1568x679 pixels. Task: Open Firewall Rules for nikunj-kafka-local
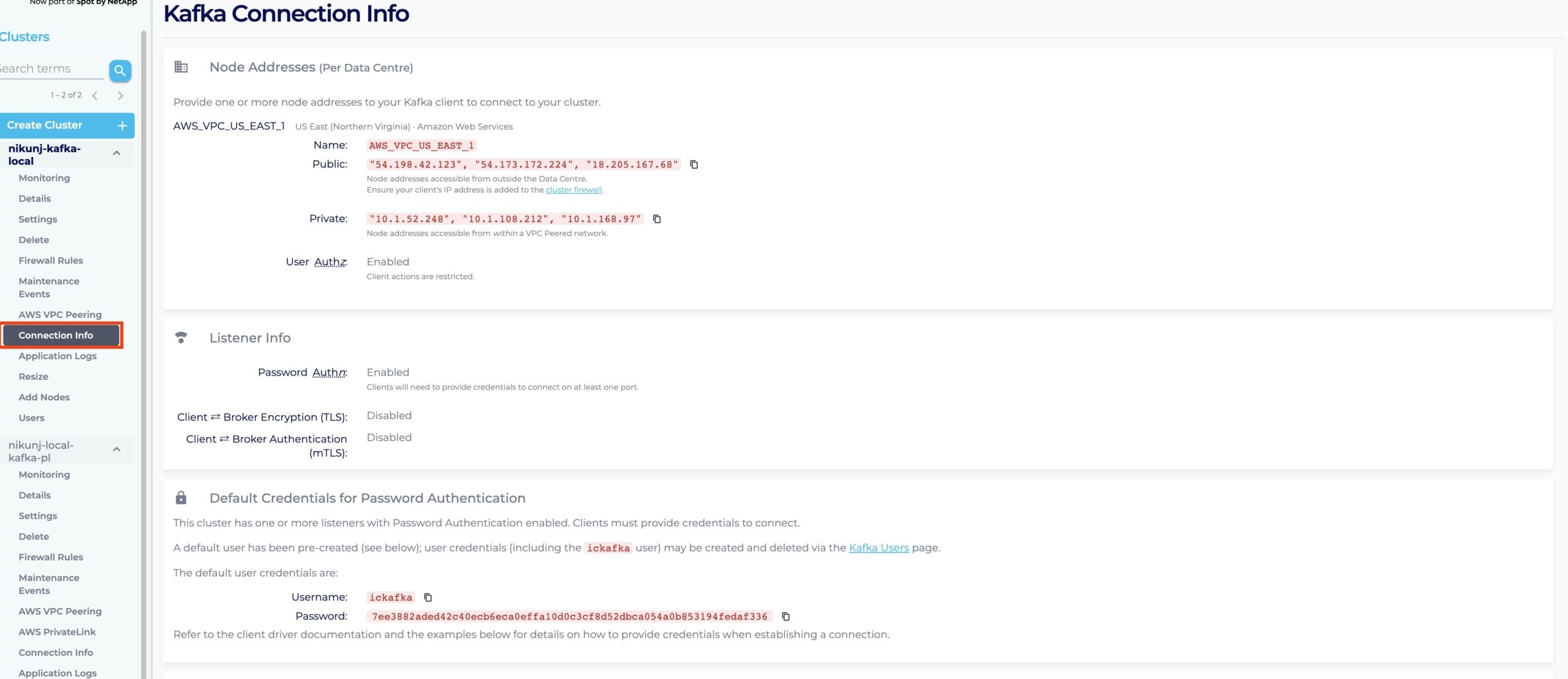point(51,260)
